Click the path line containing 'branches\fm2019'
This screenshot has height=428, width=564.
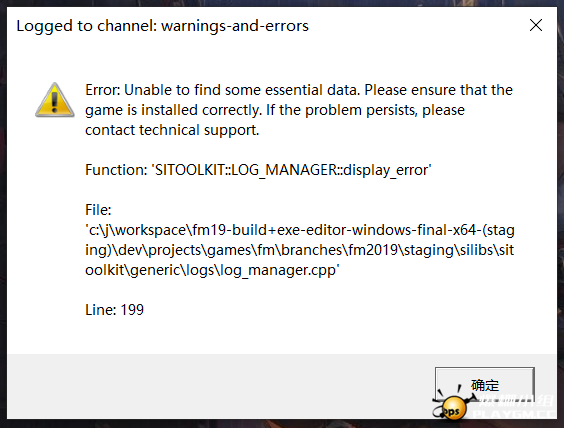(300, 250)
